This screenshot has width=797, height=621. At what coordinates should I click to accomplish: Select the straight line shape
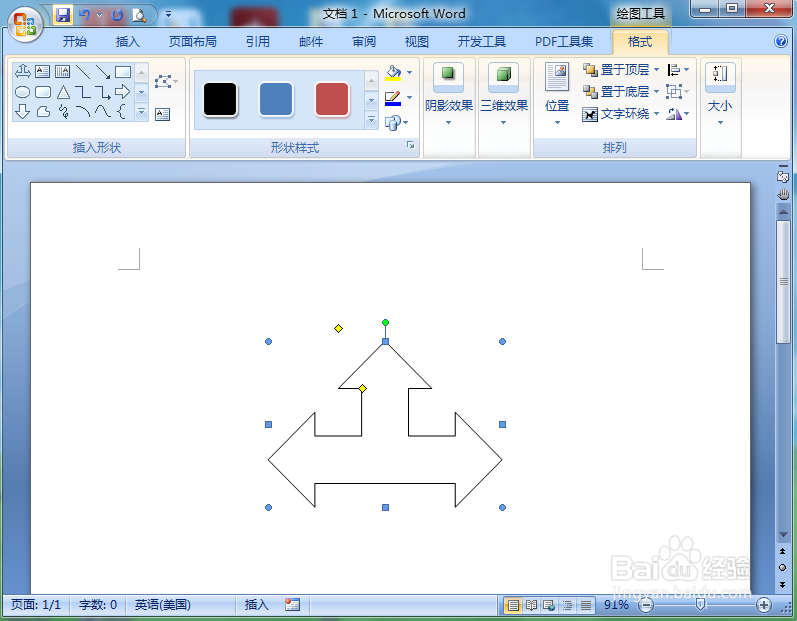(x=82, y=72)
